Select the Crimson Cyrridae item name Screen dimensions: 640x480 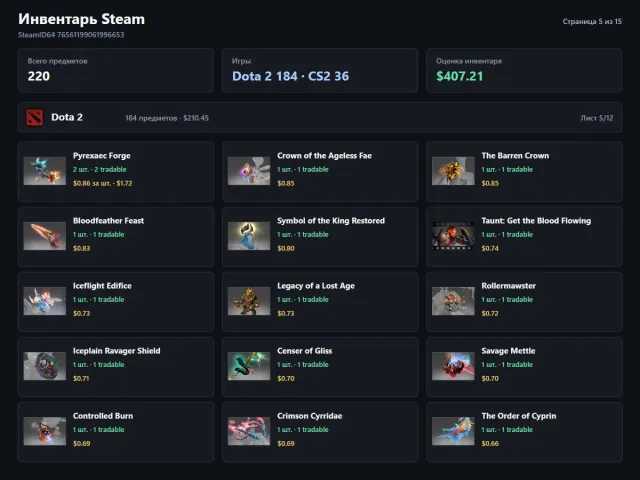(310, 416)
